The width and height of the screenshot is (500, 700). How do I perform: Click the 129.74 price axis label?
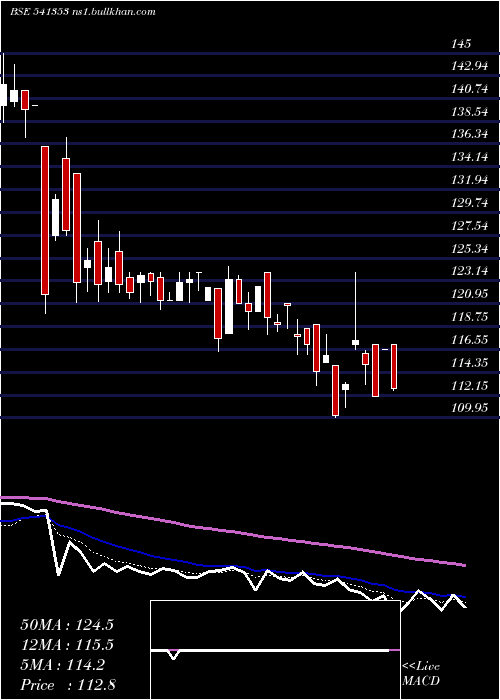(x=470, y=203)
